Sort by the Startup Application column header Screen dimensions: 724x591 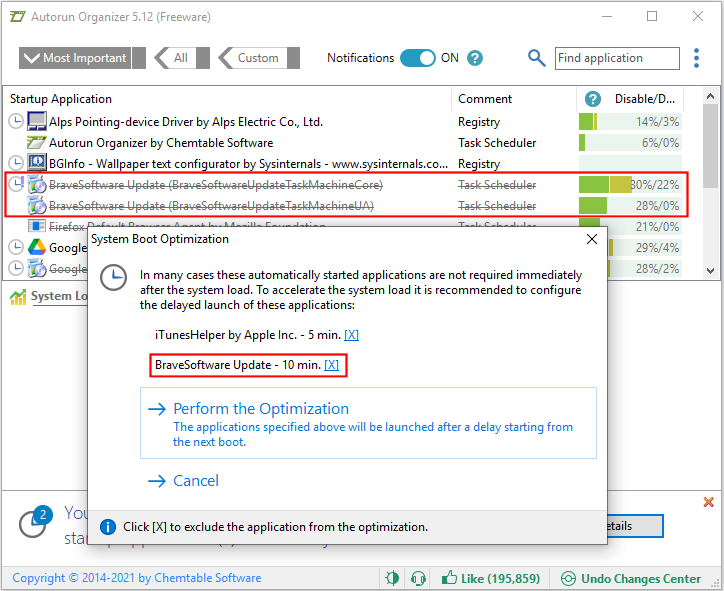click(61, 99)
